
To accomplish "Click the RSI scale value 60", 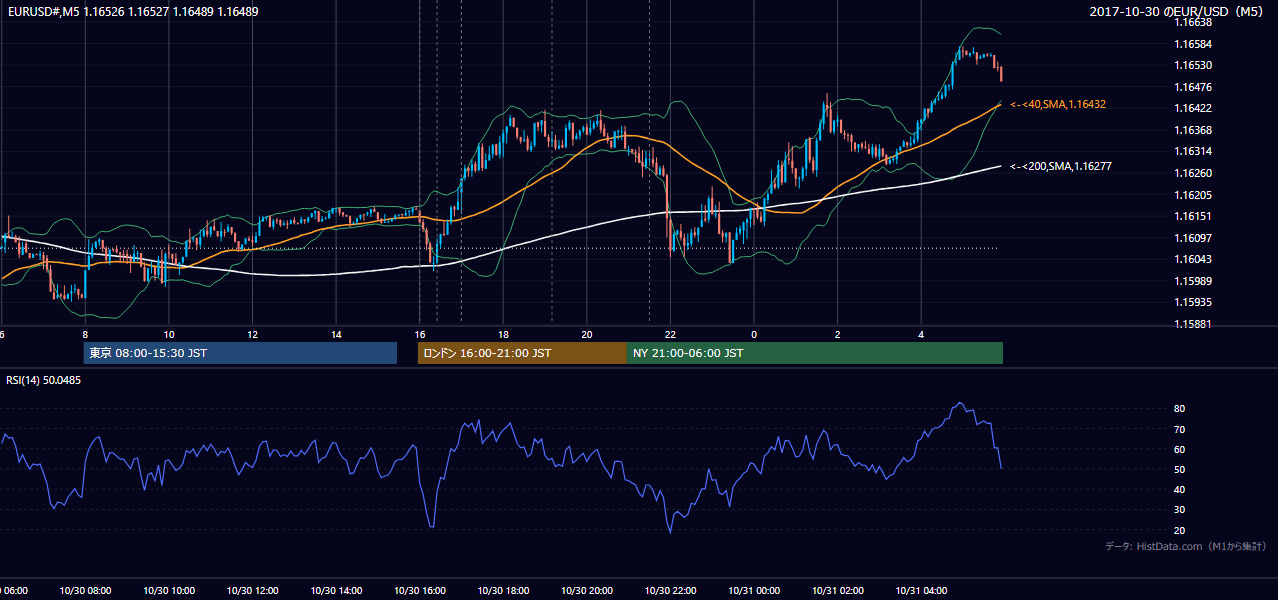I will pos(1180,449).
